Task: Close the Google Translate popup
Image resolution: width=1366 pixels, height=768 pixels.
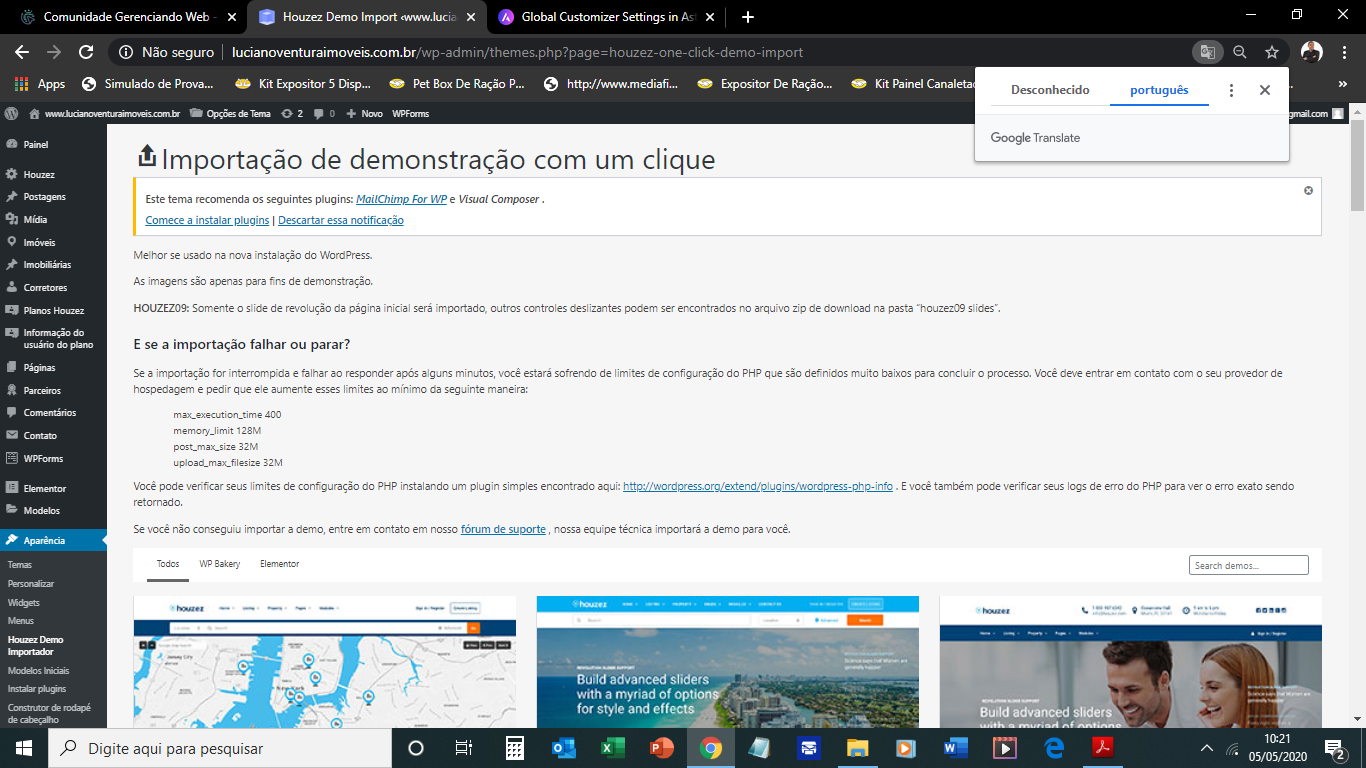Action: click(1264, 90)
